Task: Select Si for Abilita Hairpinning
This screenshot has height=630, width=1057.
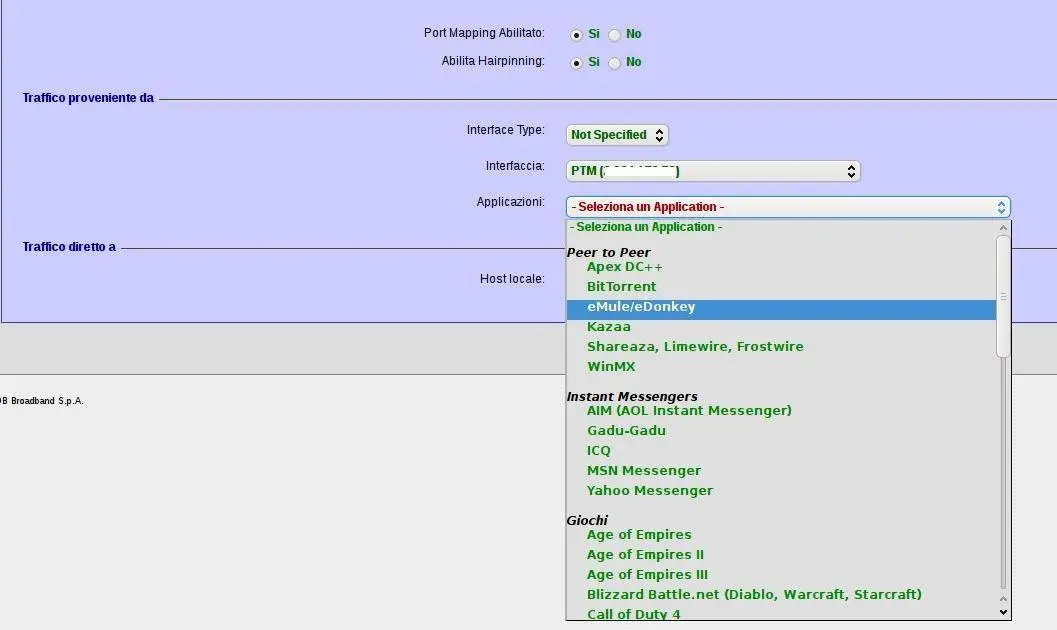Action: [x=576, y=63]
